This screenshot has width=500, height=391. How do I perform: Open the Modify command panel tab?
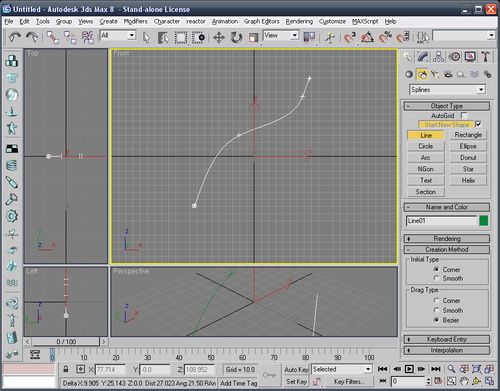(x=423, y=57)
